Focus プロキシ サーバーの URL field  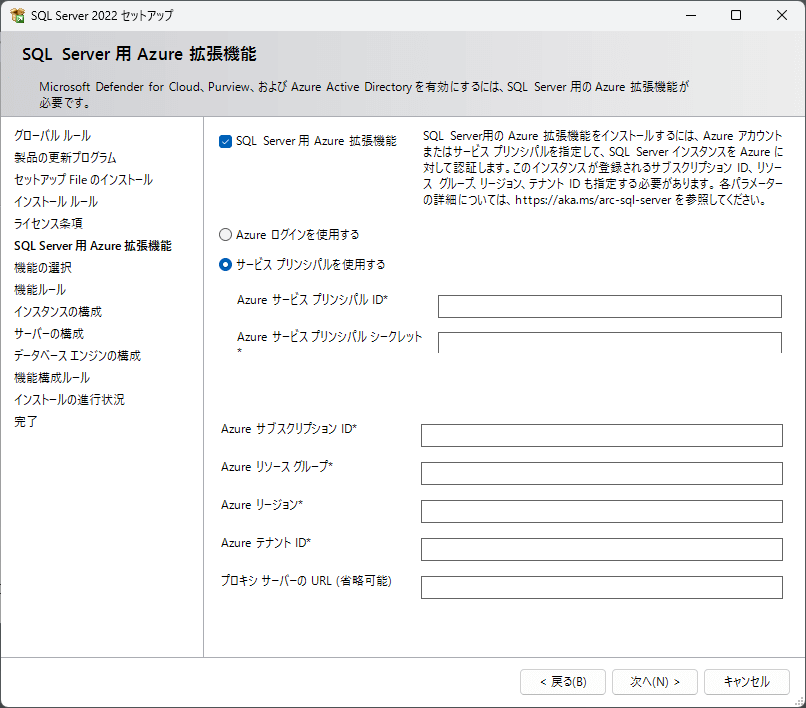(601, 588)
